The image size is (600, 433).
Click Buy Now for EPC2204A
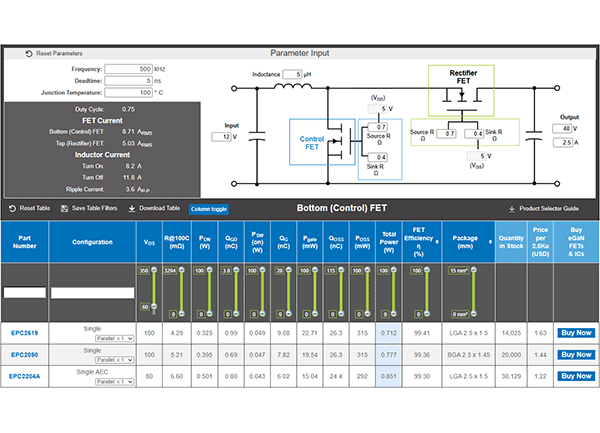(576, 376)
